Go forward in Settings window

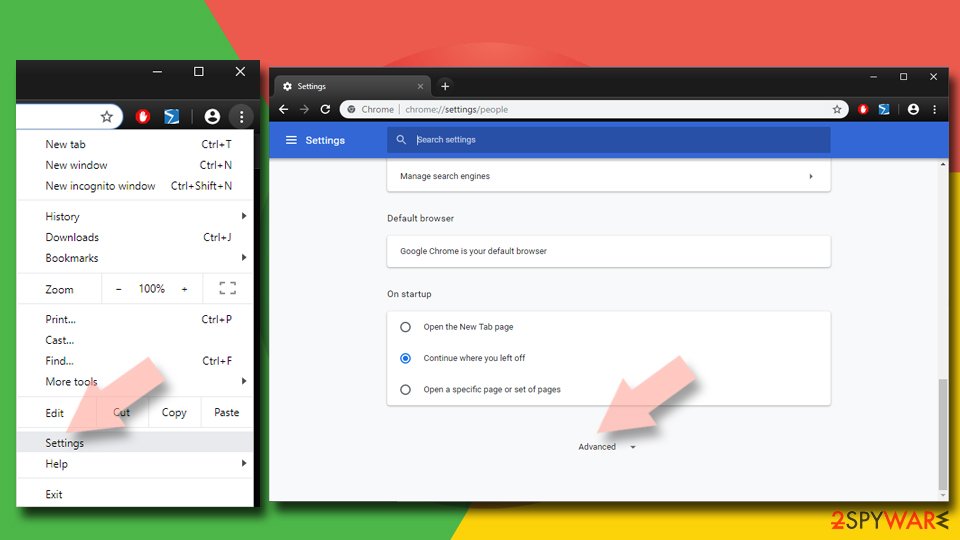point(304,109)
